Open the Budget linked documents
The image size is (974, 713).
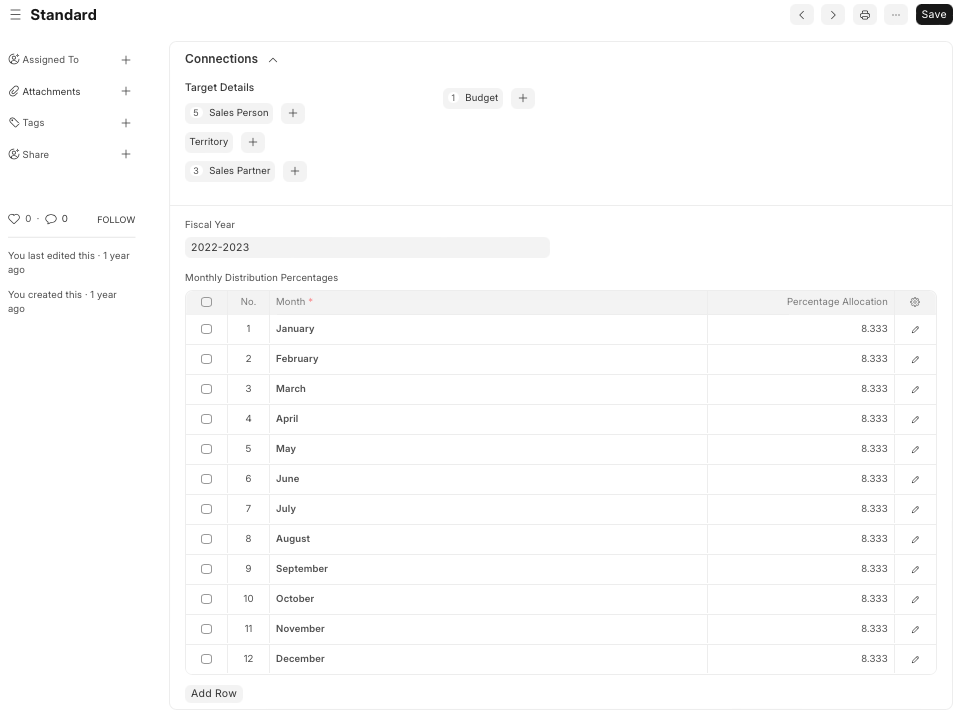coord(481,98)
